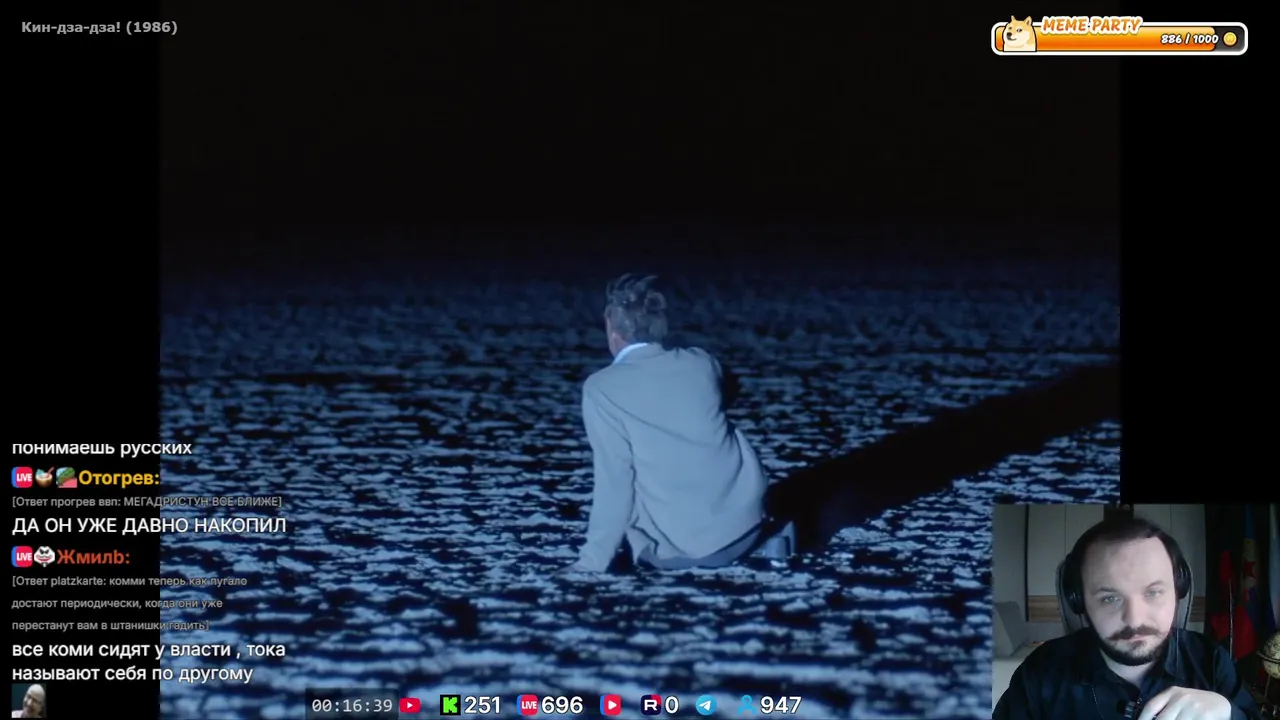Click the reply quote to platzkarte
The width and height of the screenshot is (1280, 720).
(130, 603)
